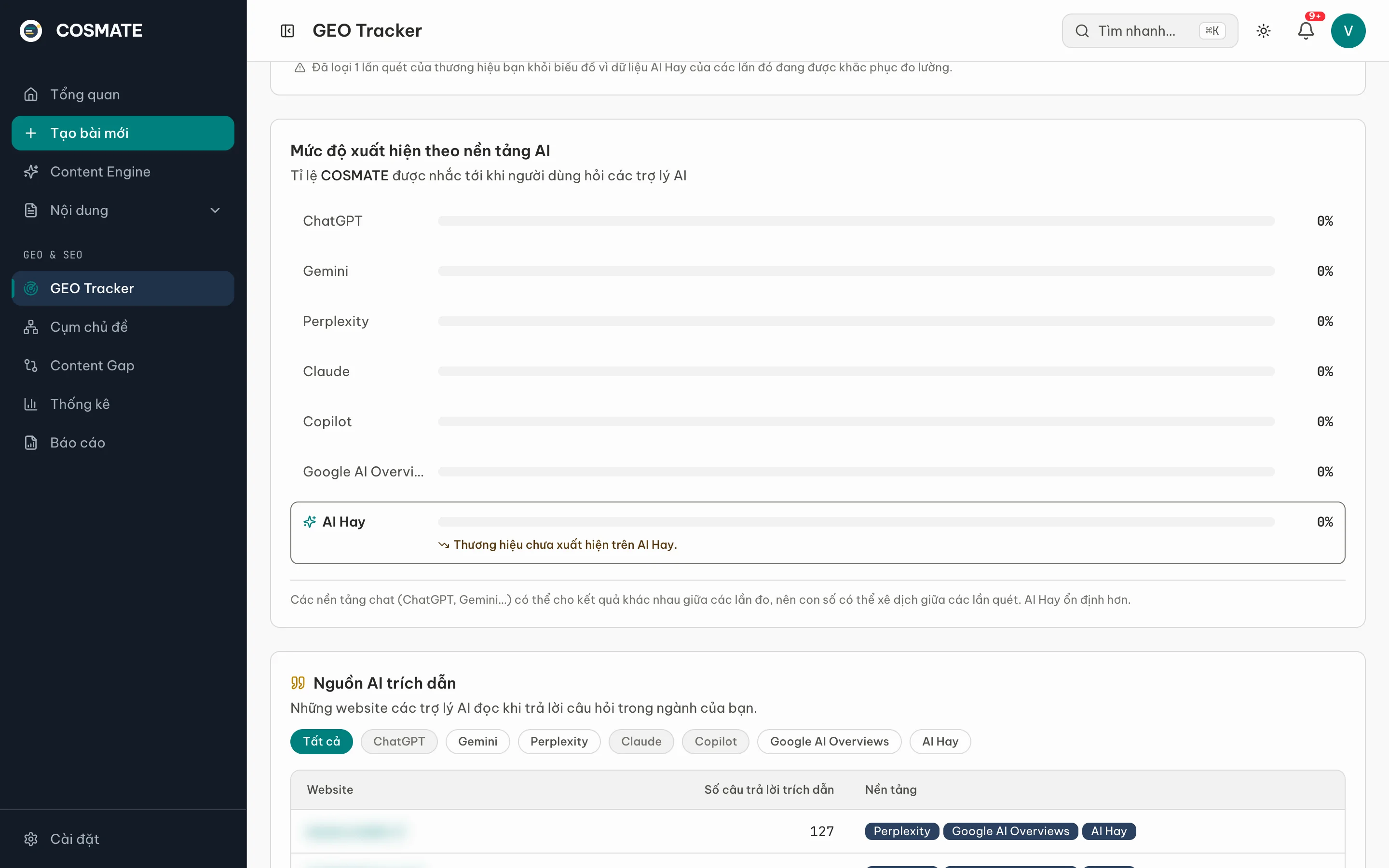Open Thống kê in sidebar
1389x868 pixels.
[123, 404]
